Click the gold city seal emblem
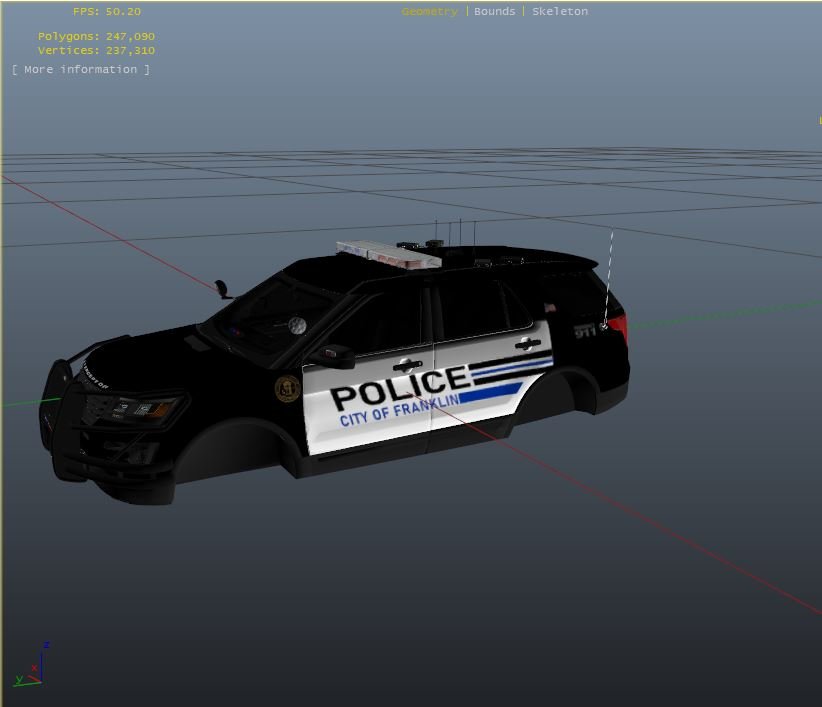The image size is (822, 707). coord(287,388)
